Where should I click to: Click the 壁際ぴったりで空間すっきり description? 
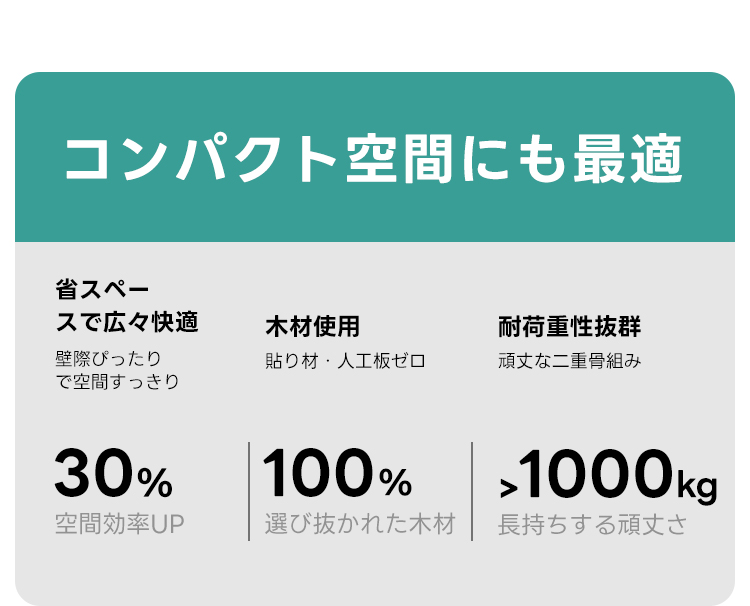(x=117, y=369)
